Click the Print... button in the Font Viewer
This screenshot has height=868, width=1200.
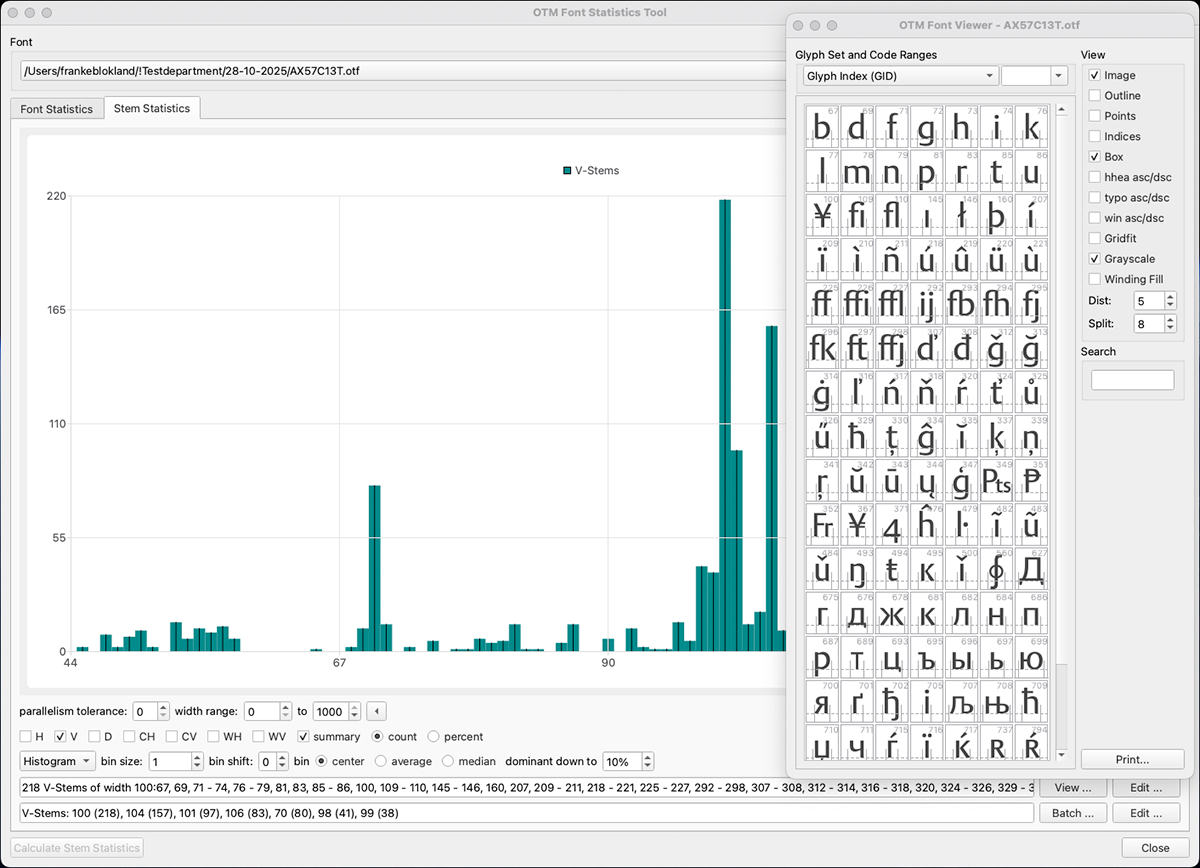1132,759
